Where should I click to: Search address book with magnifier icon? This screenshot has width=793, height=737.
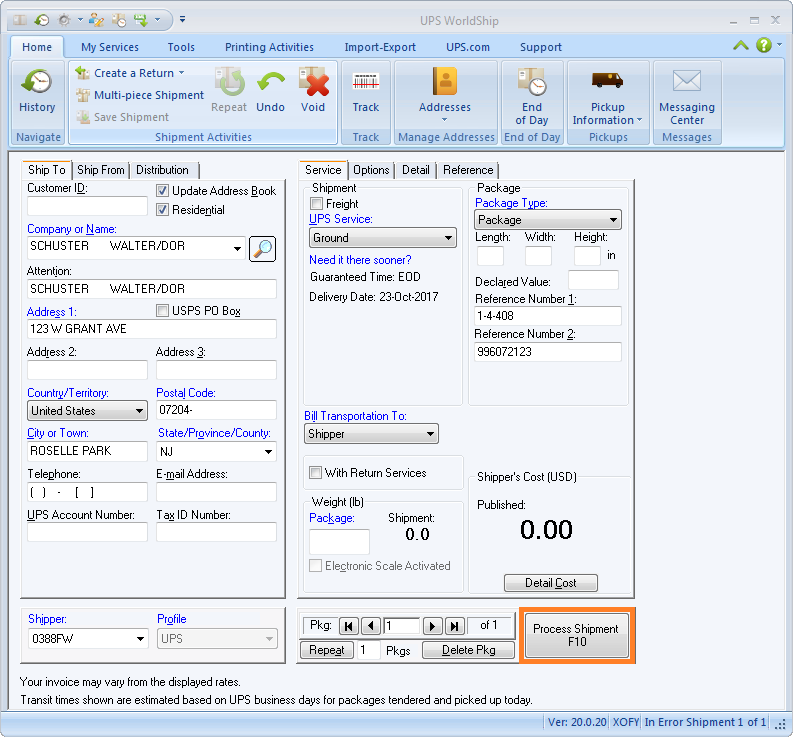[262, 249]
